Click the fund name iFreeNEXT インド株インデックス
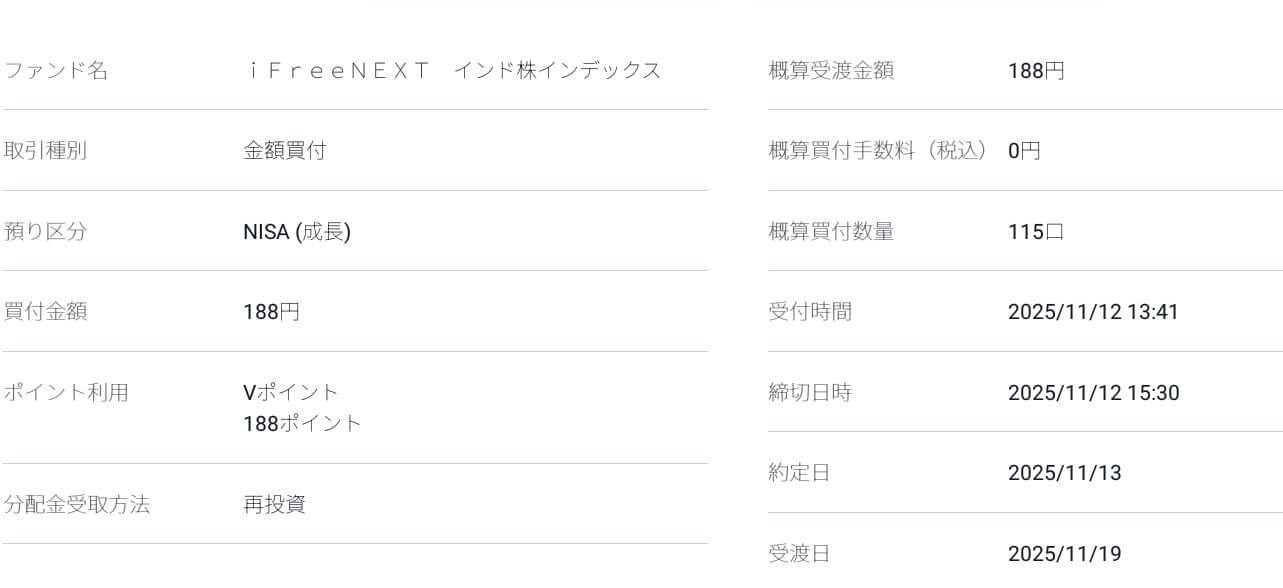This screenshot has height=588, width=1283. click(x=452, y=71)
